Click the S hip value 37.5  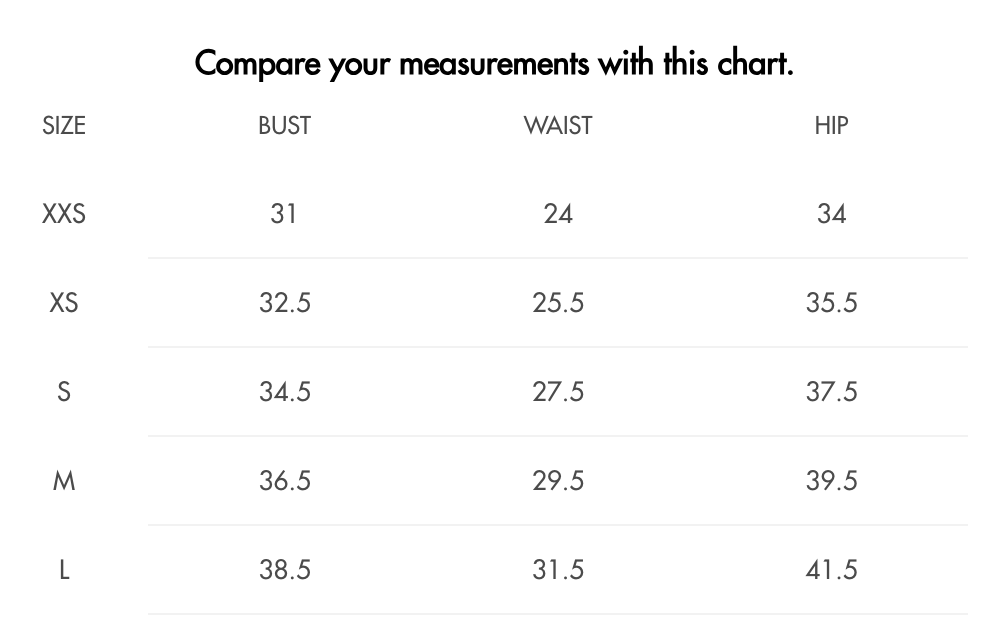[x=831, y=391]
